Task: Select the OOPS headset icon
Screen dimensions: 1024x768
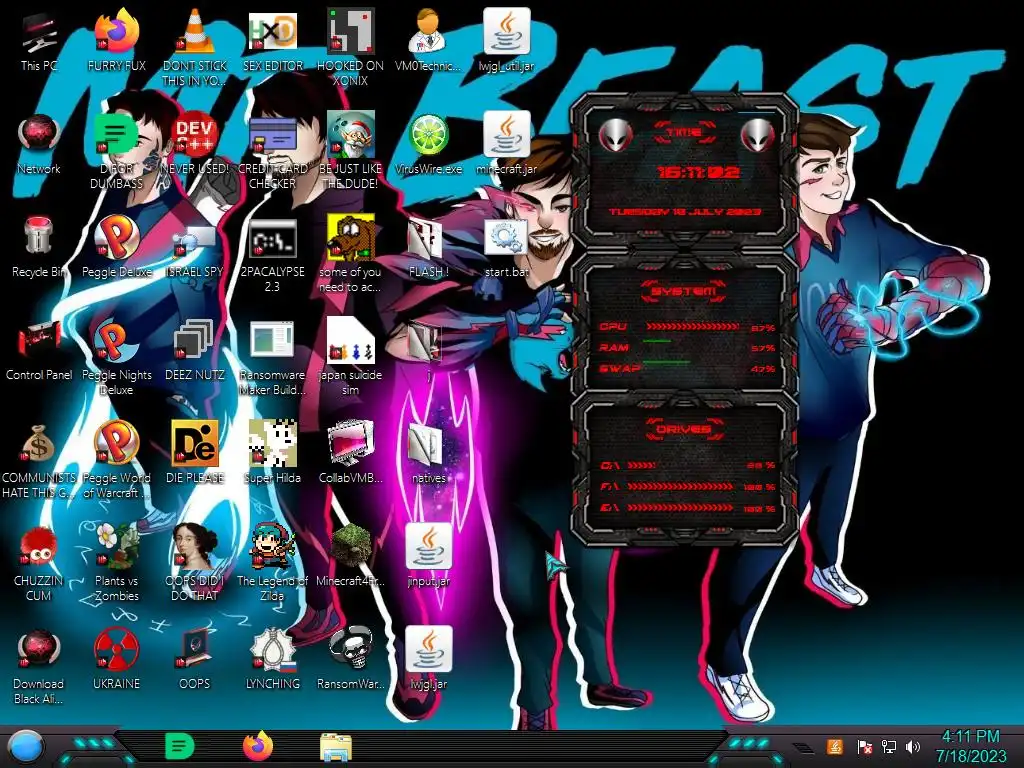Action: (x=195, y=661)
